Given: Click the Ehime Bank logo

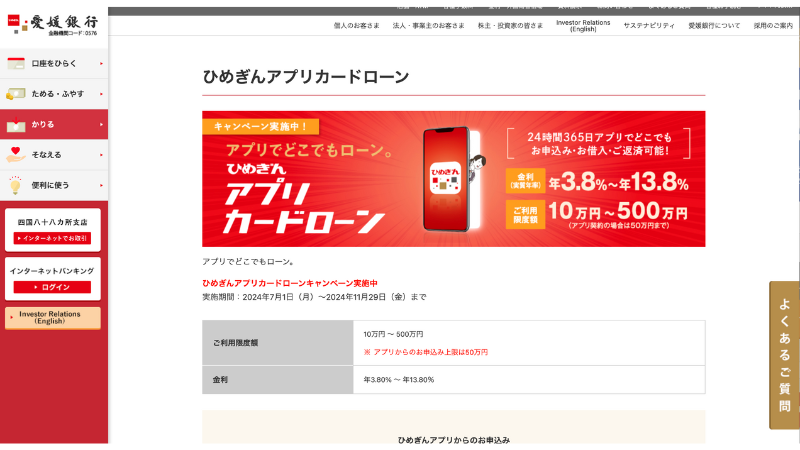Looking at the screenshot, I should pyautogui.click(x=53, y=25).
